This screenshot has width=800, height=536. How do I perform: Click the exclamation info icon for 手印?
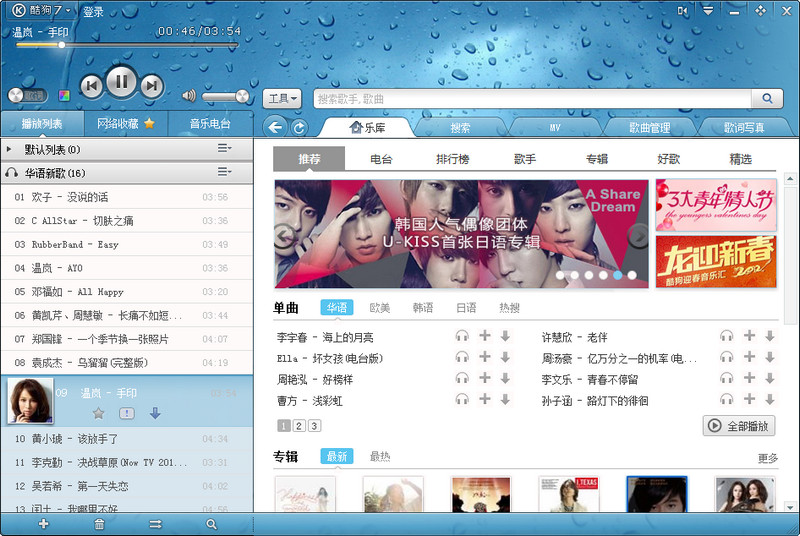click(127, 414)
